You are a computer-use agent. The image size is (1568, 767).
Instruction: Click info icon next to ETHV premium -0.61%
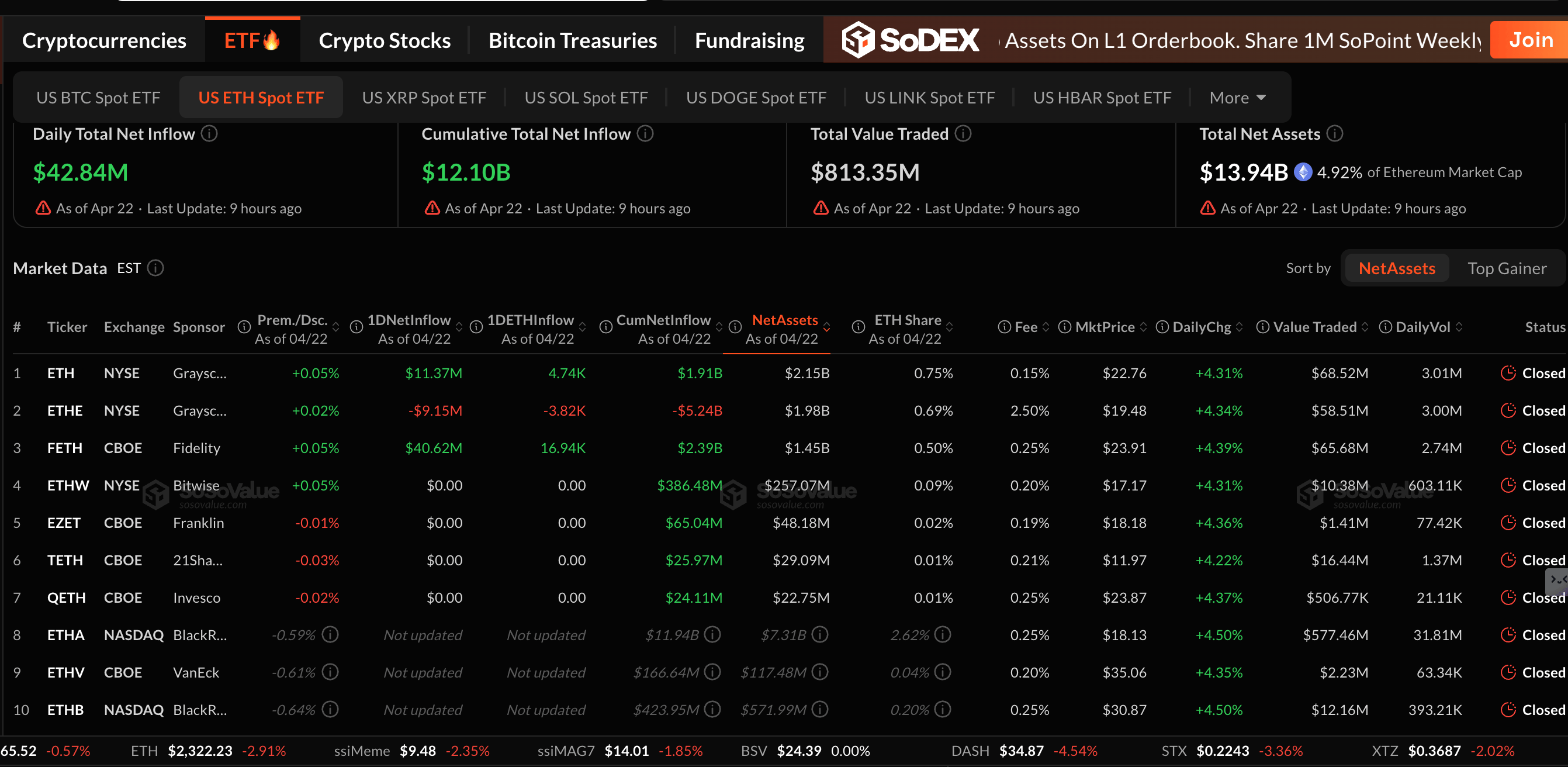pos(330,672)
